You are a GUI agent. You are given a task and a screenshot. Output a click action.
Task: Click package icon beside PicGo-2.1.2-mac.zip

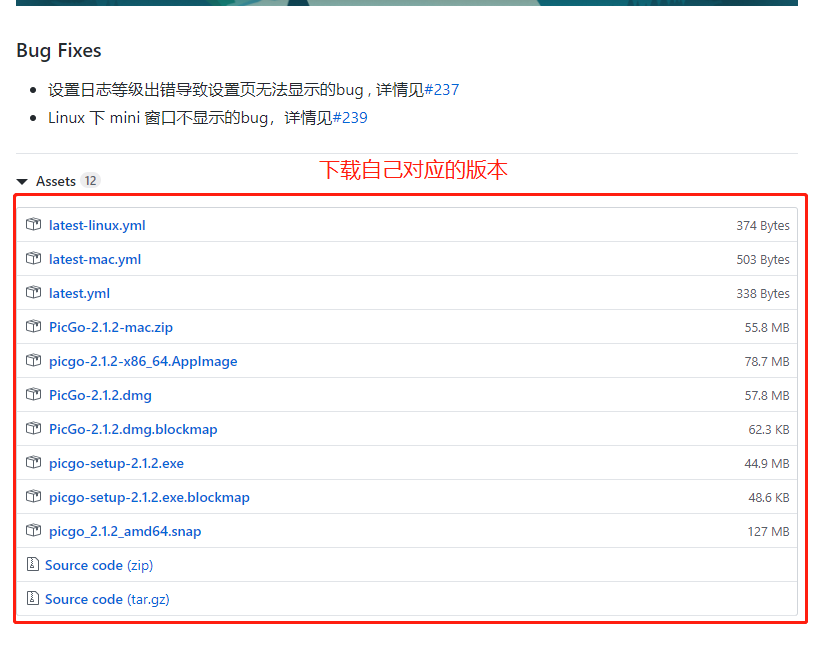coord(33,326)
